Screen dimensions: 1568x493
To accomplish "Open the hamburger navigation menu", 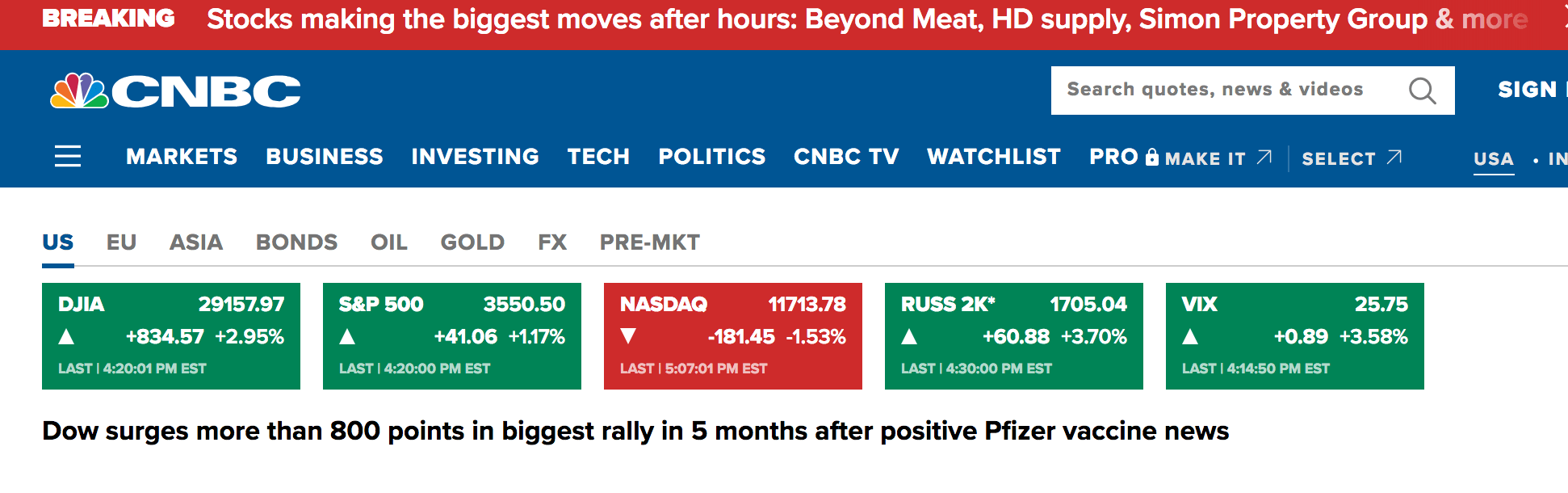I will pos(68,156).
